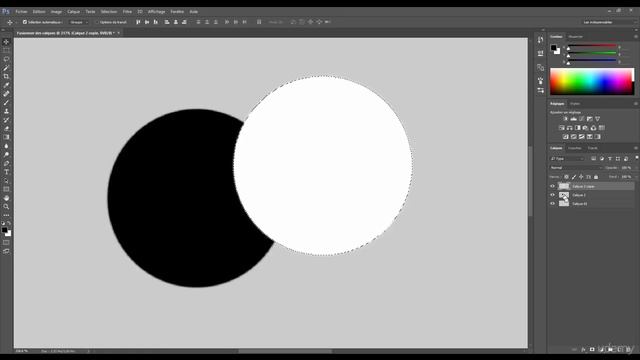The height and width of the screenshot is (360, 640).
Task: Open the History panel icon in side dock
Action: coord(540,40)
